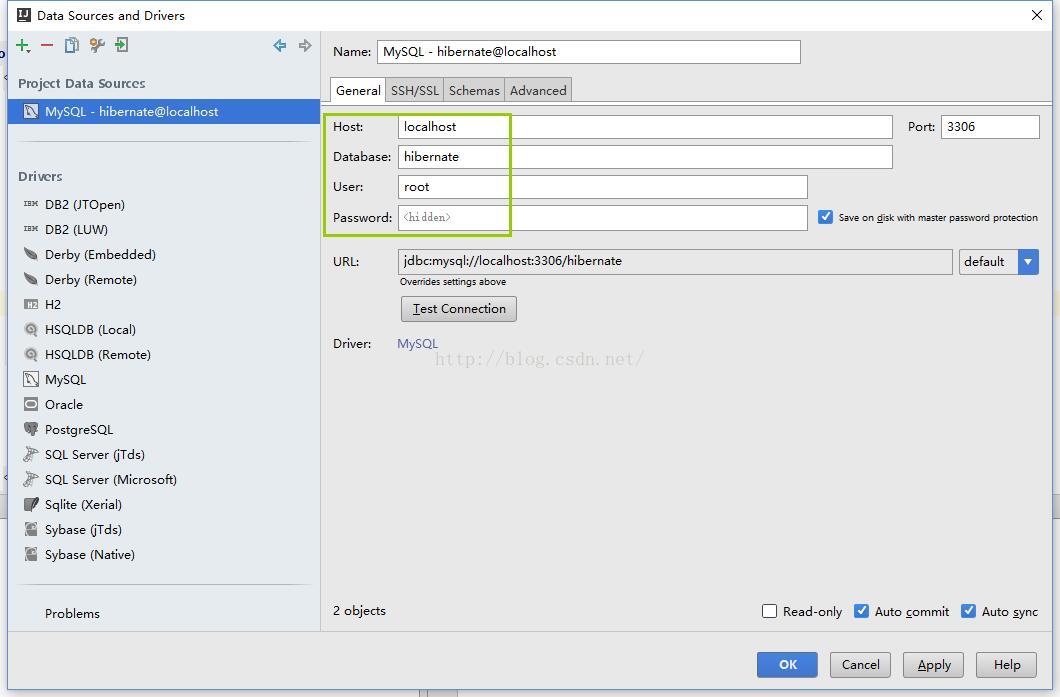
Task: Select the H2 driver
Action: tap(53, 304)
